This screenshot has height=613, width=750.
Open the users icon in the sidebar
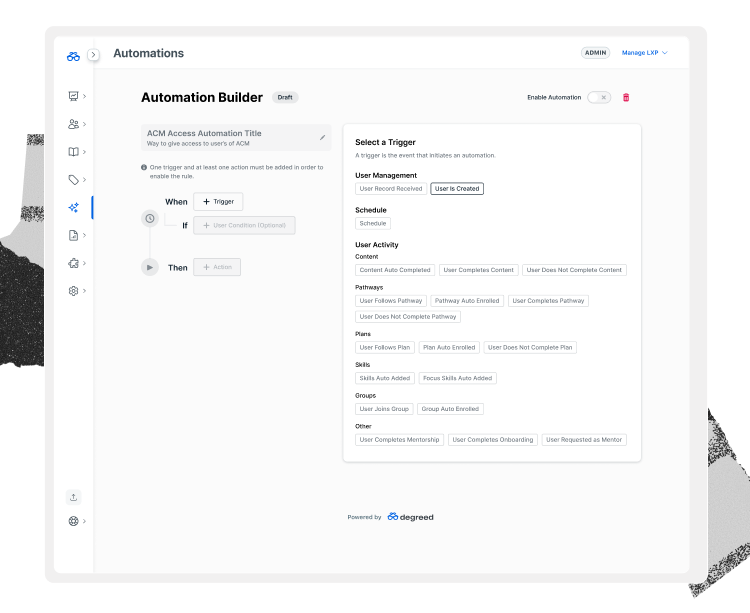pos(74,124)
